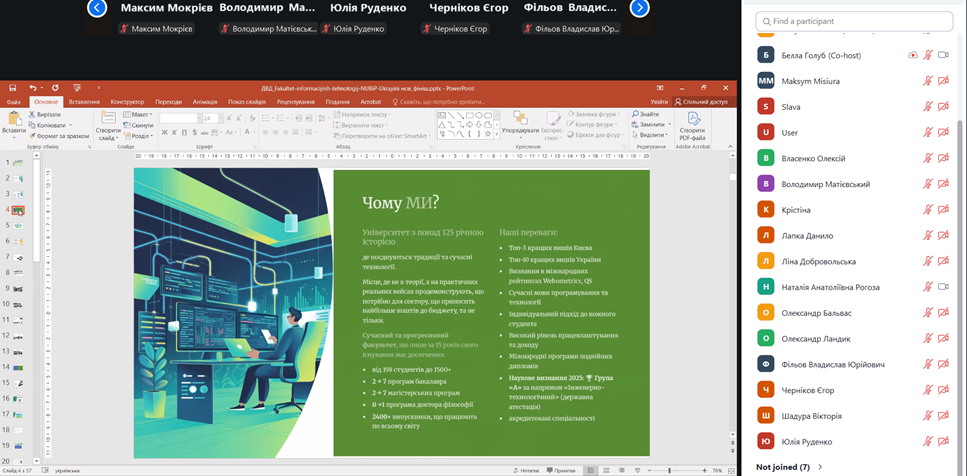Click the Undo arrow in quick access toolbar

(x=32, y=88)
